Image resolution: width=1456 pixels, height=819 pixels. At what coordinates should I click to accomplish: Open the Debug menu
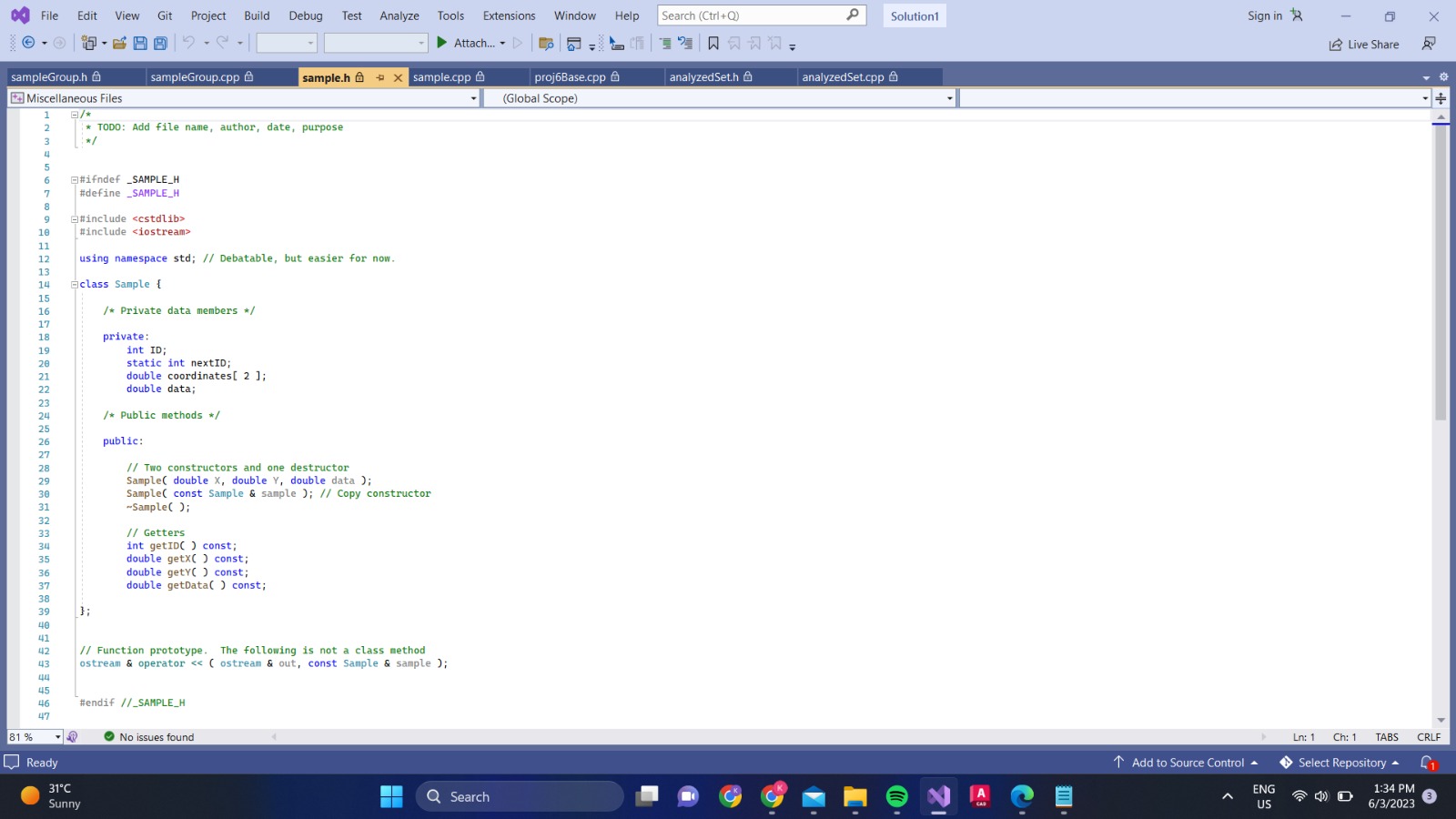pos(306,15)
